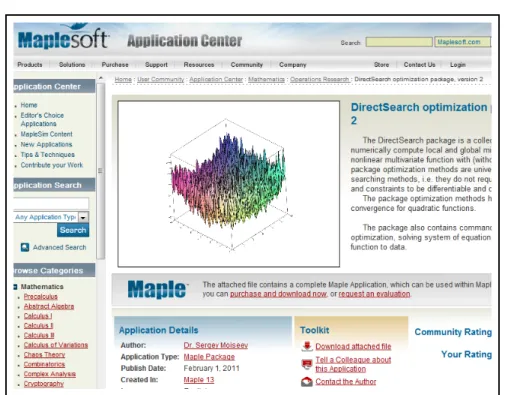The width and height of the screenshot is (511, 395).
Task: Open Contribute your Work link
Action: coord(52,165)
